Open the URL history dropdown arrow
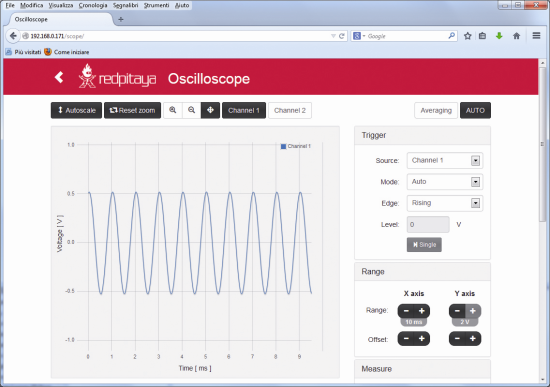 click(333, 36)
